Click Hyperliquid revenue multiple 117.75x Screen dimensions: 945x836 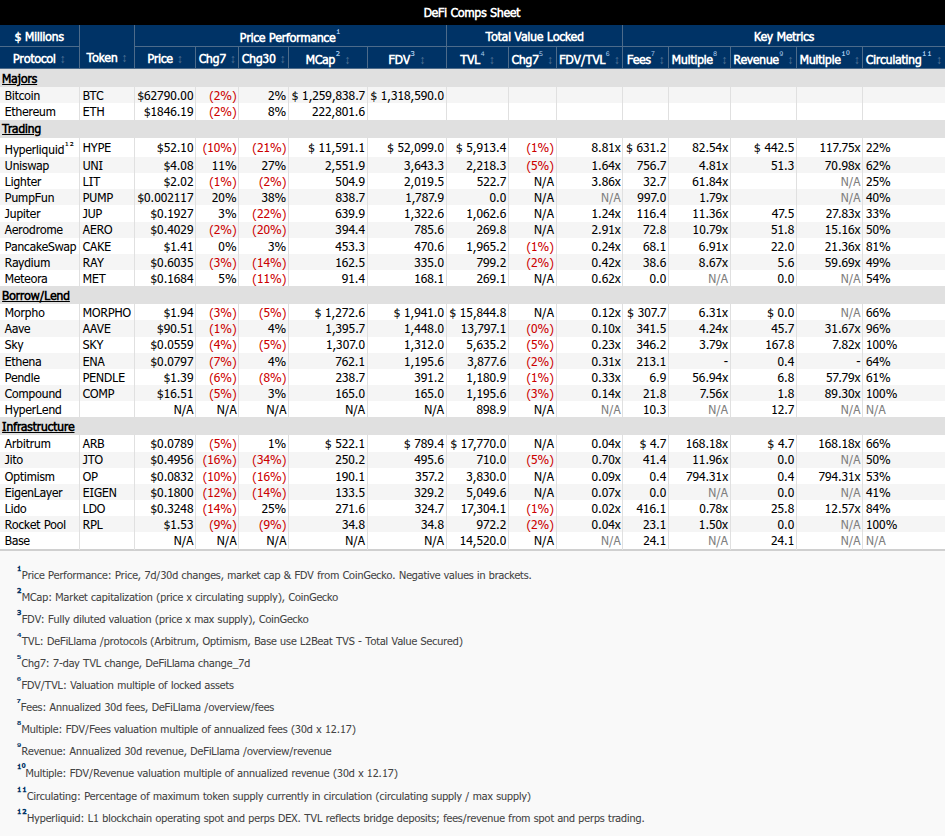pyautogui.click(x=840, y=148)
